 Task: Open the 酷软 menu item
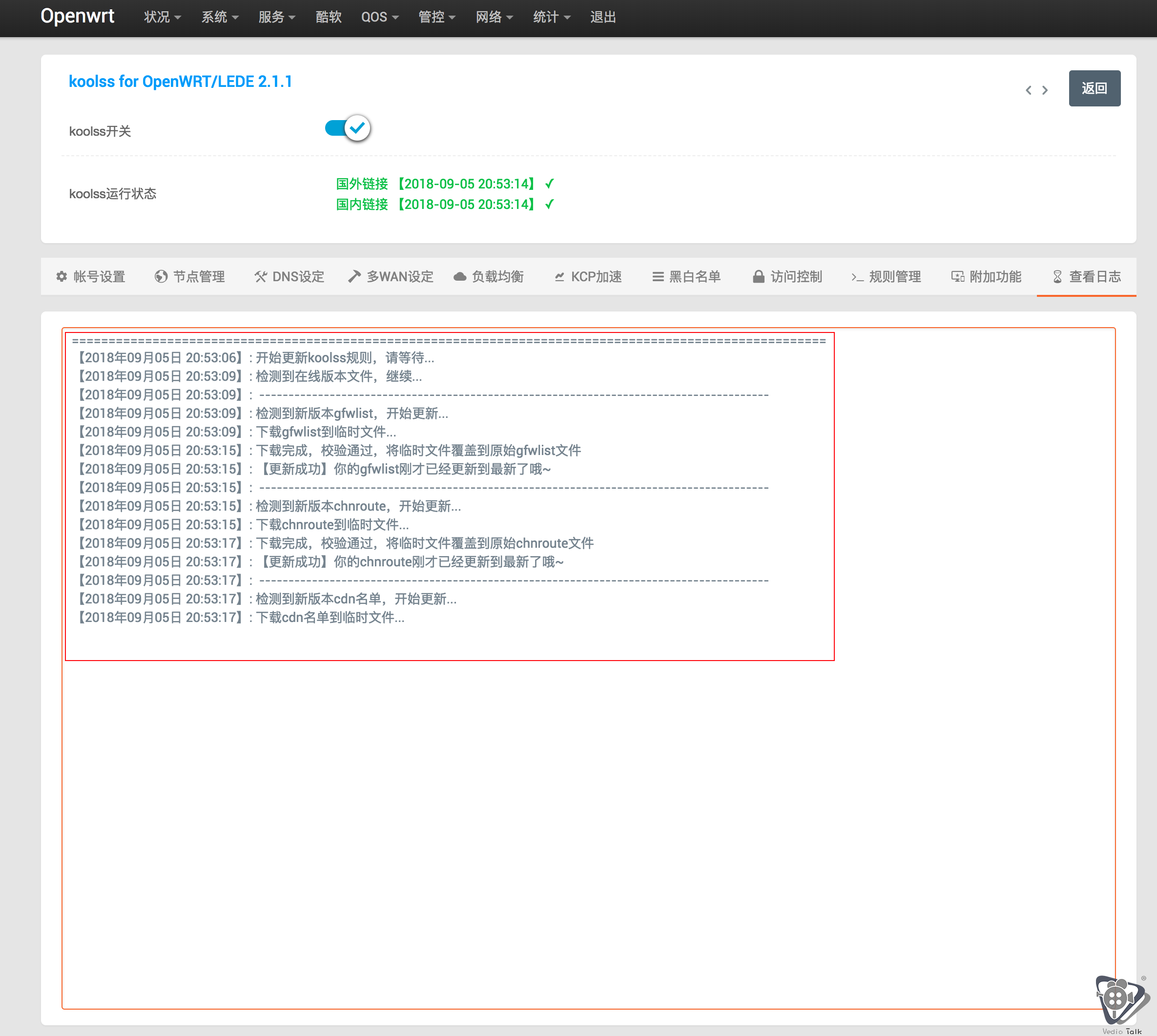329,17
